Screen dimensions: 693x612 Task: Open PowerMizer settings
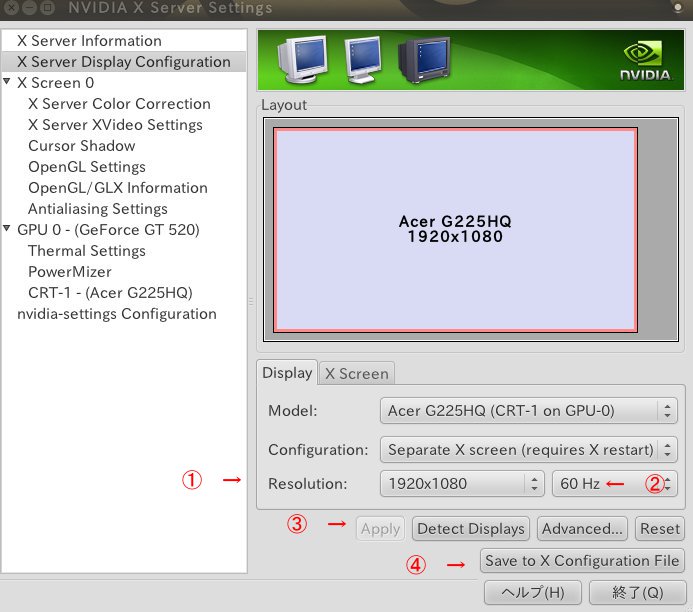pyautogui.click(x=70, y=272)
